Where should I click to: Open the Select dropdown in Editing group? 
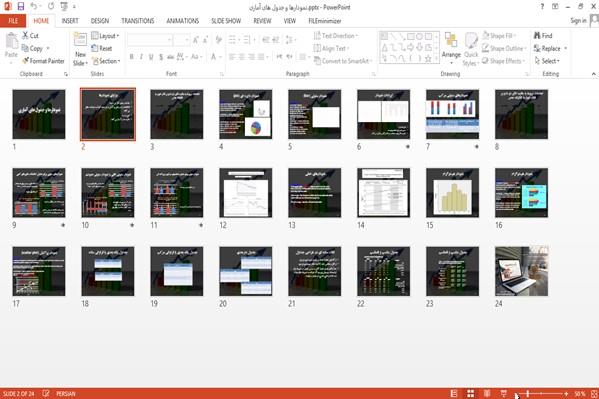[547, 61]
